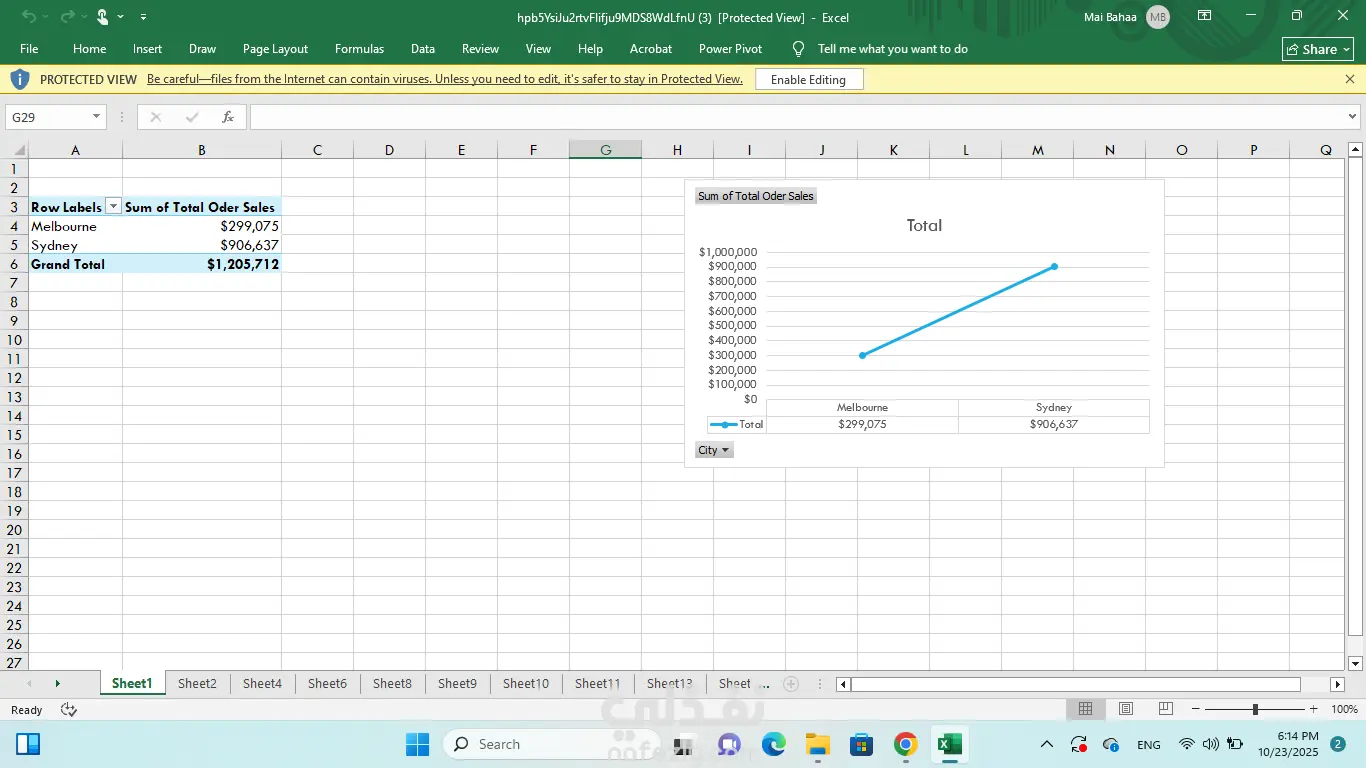
Task: Open the Share dropdown button
Action: click(x=1318, y=49)
